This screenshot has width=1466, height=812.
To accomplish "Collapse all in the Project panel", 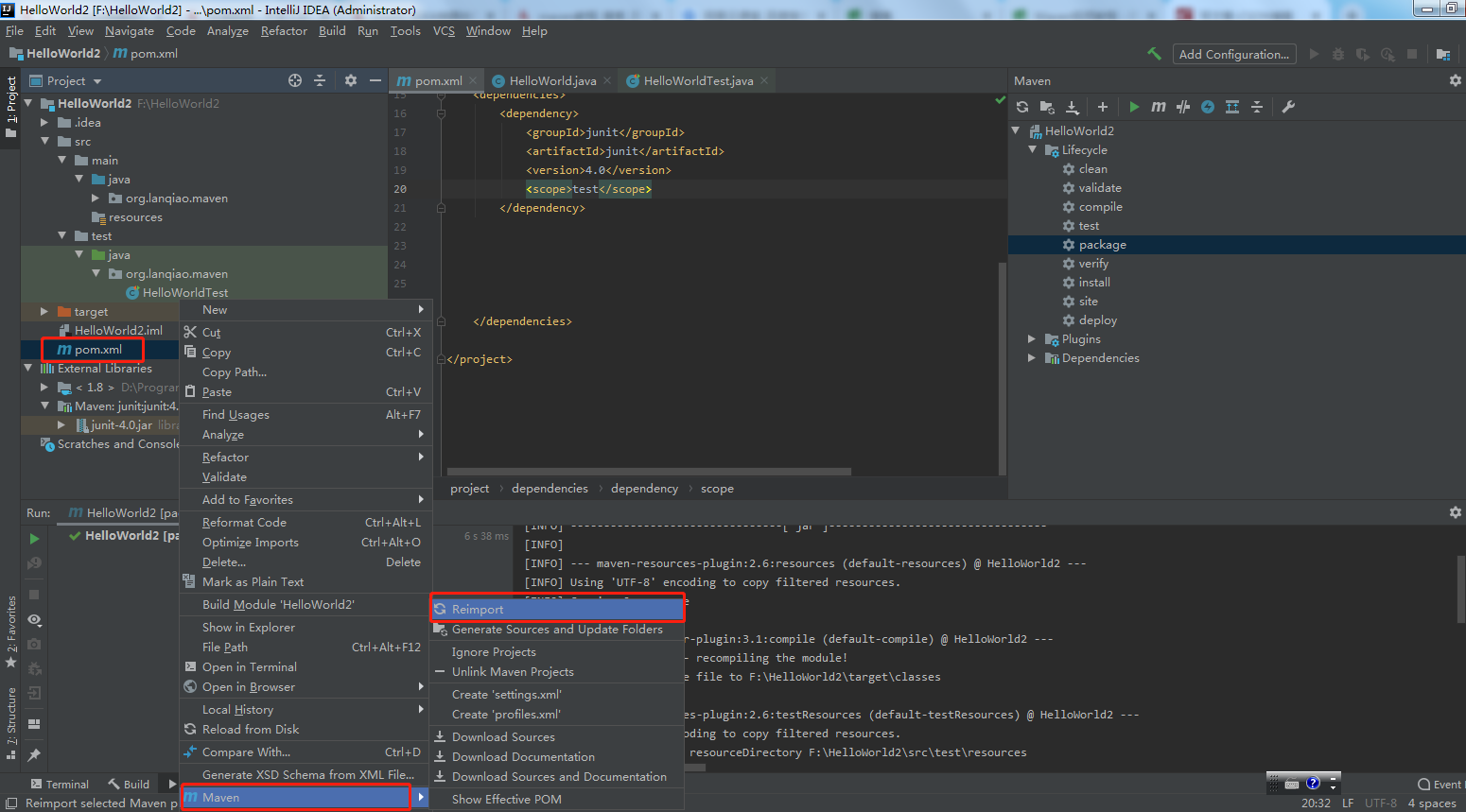I will click(320, 80).
